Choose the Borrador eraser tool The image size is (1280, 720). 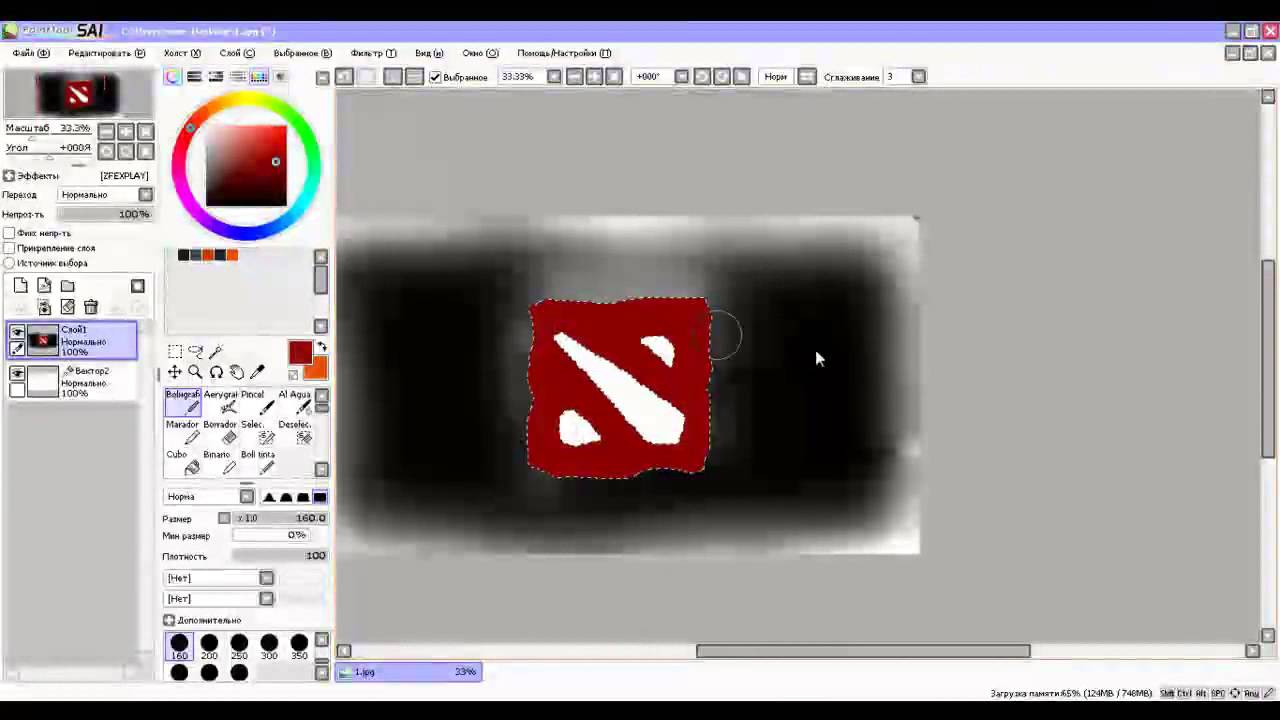220,432
